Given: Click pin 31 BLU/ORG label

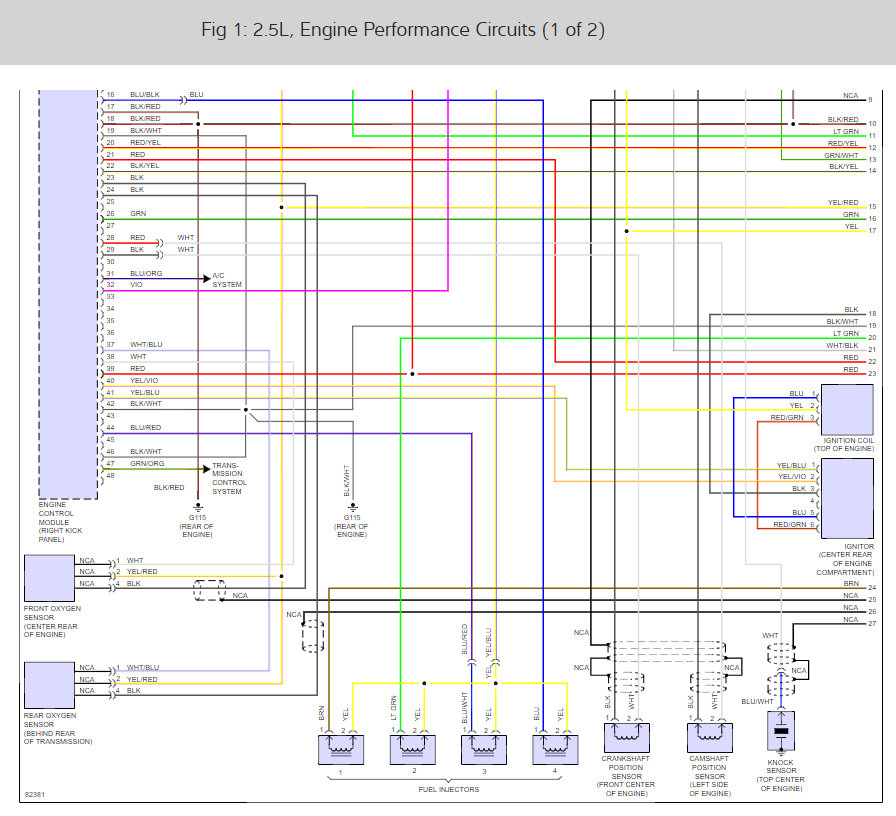Looking at the screenshot, I should pos(146,273).
